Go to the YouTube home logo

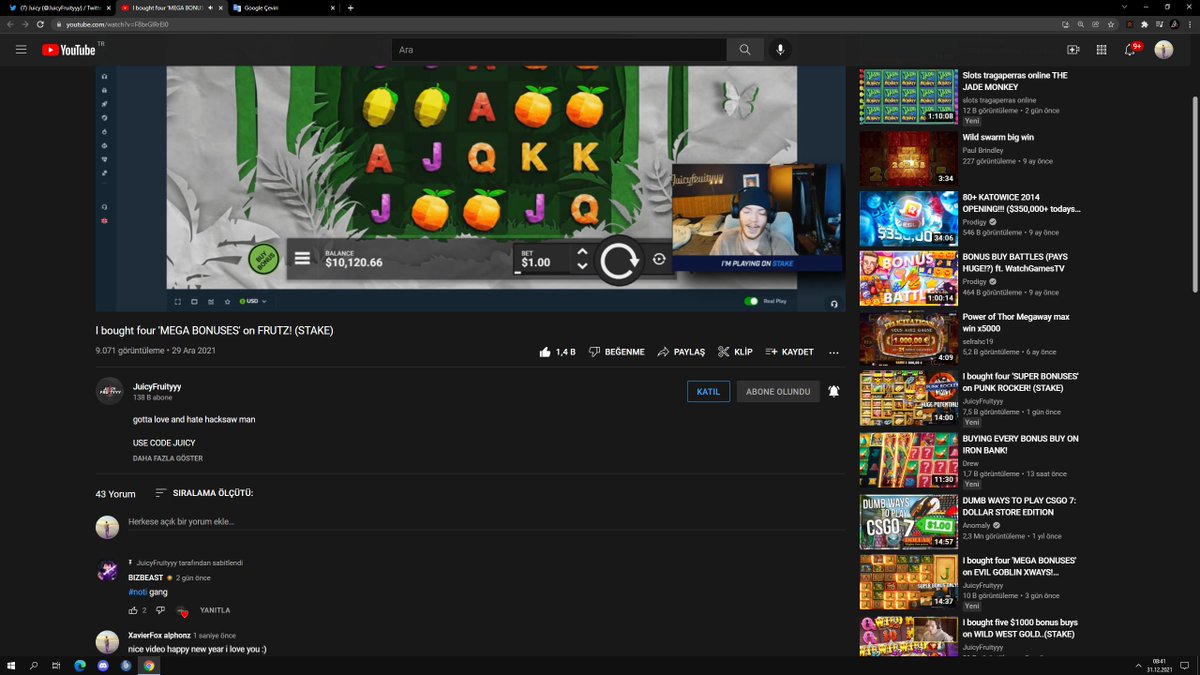point(70,49)
